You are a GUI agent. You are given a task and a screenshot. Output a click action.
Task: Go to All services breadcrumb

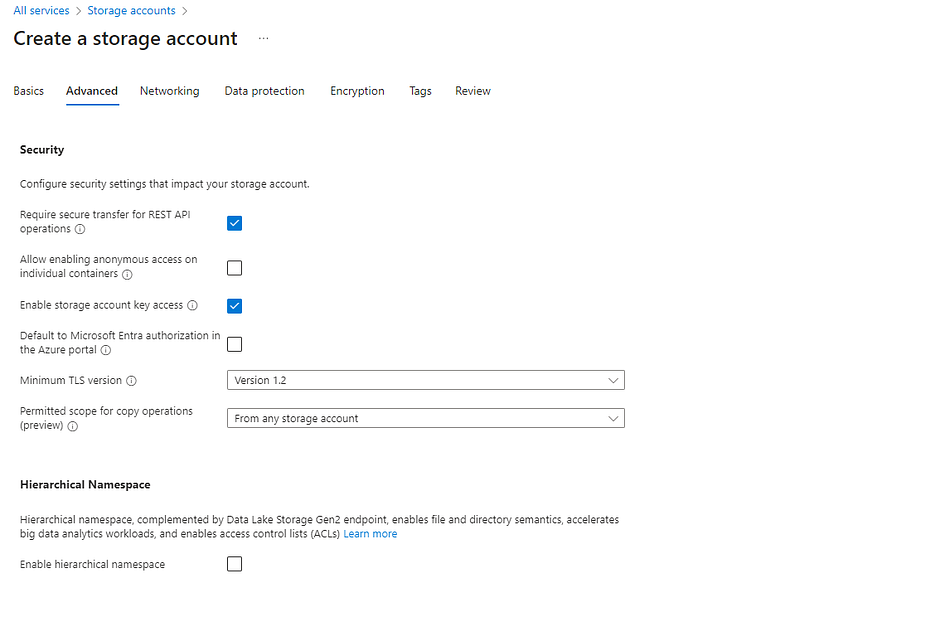pos(41,11)
